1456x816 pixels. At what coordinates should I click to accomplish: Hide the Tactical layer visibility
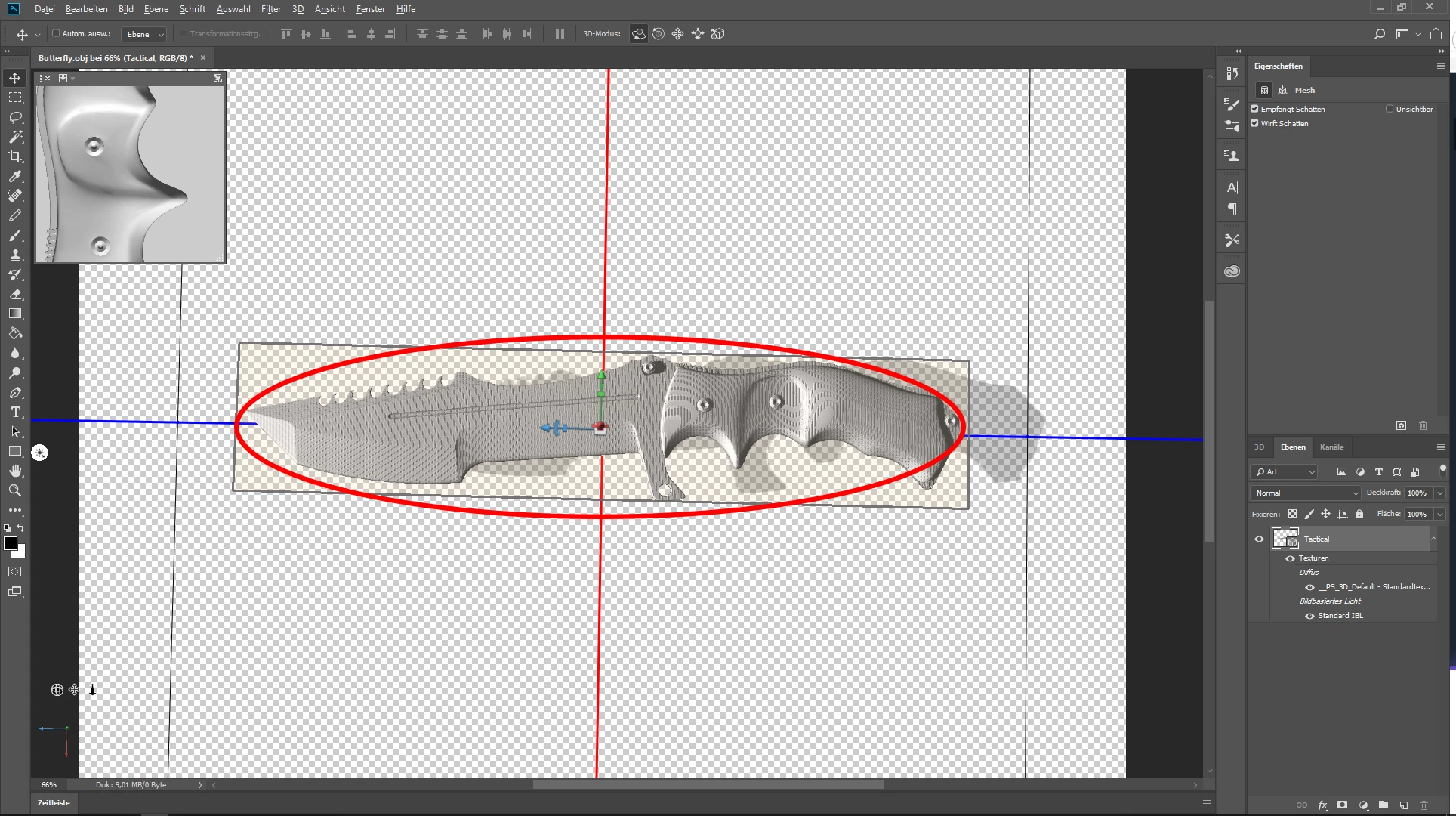pyautogui.click(x=1259, y=539)
